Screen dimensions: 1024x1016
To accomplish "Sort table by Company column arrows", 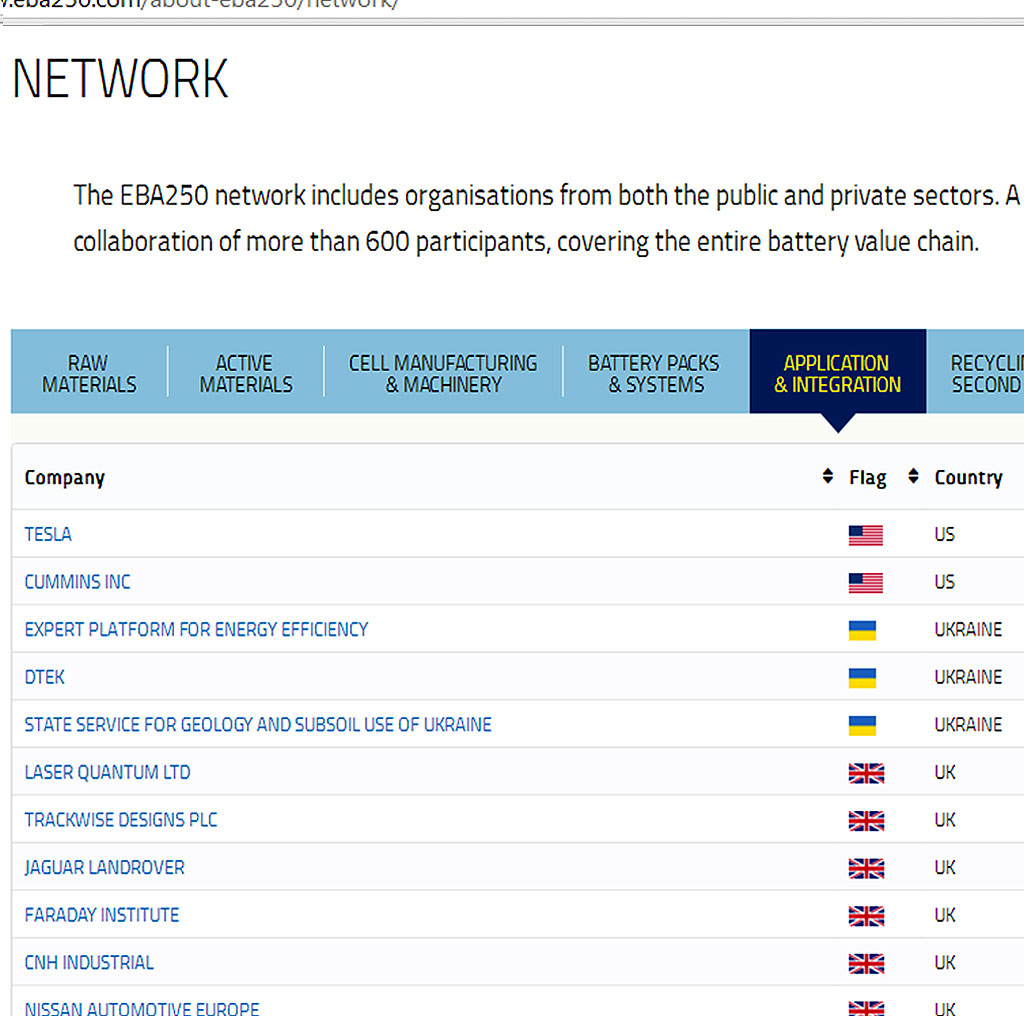I will [x=827, y=476].
